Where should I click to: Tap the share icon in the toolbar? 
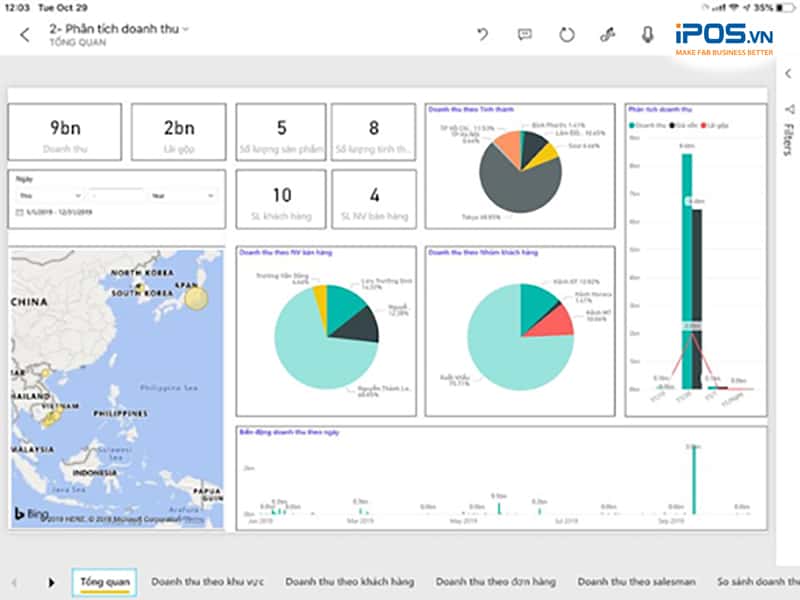tap(608, 32)
